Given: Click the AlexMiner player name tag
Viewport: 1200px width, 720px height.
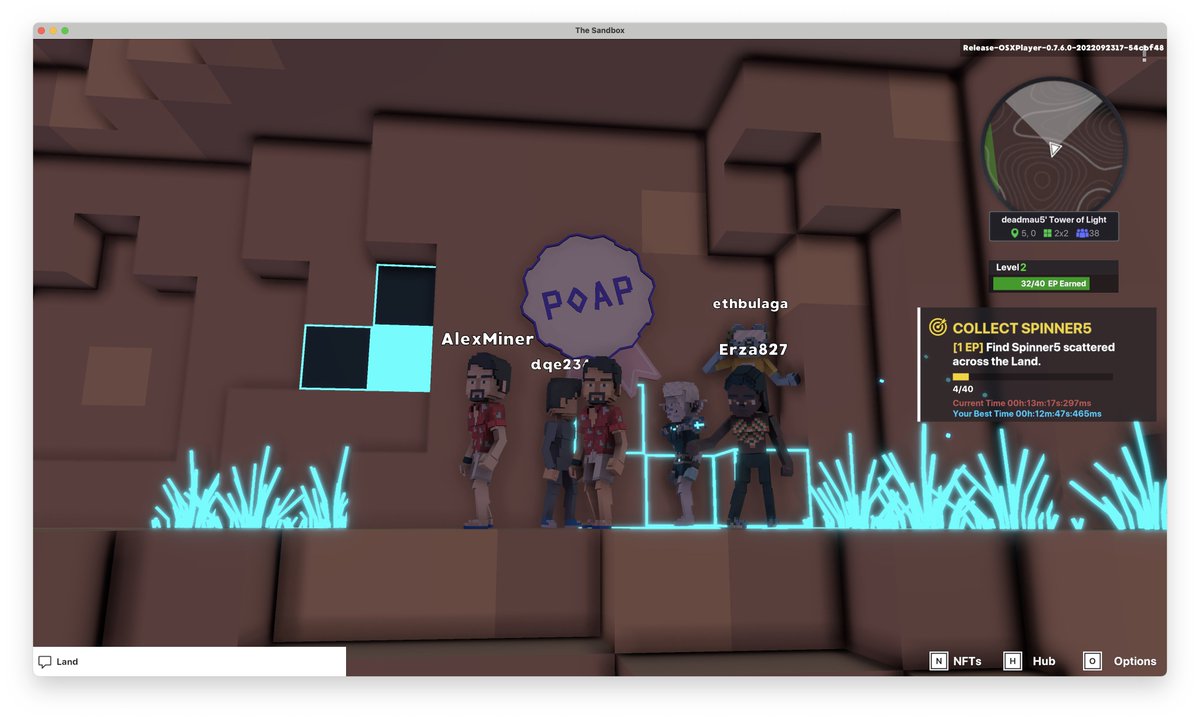Looking at the screenshot, I should click(x=488, y=339).
